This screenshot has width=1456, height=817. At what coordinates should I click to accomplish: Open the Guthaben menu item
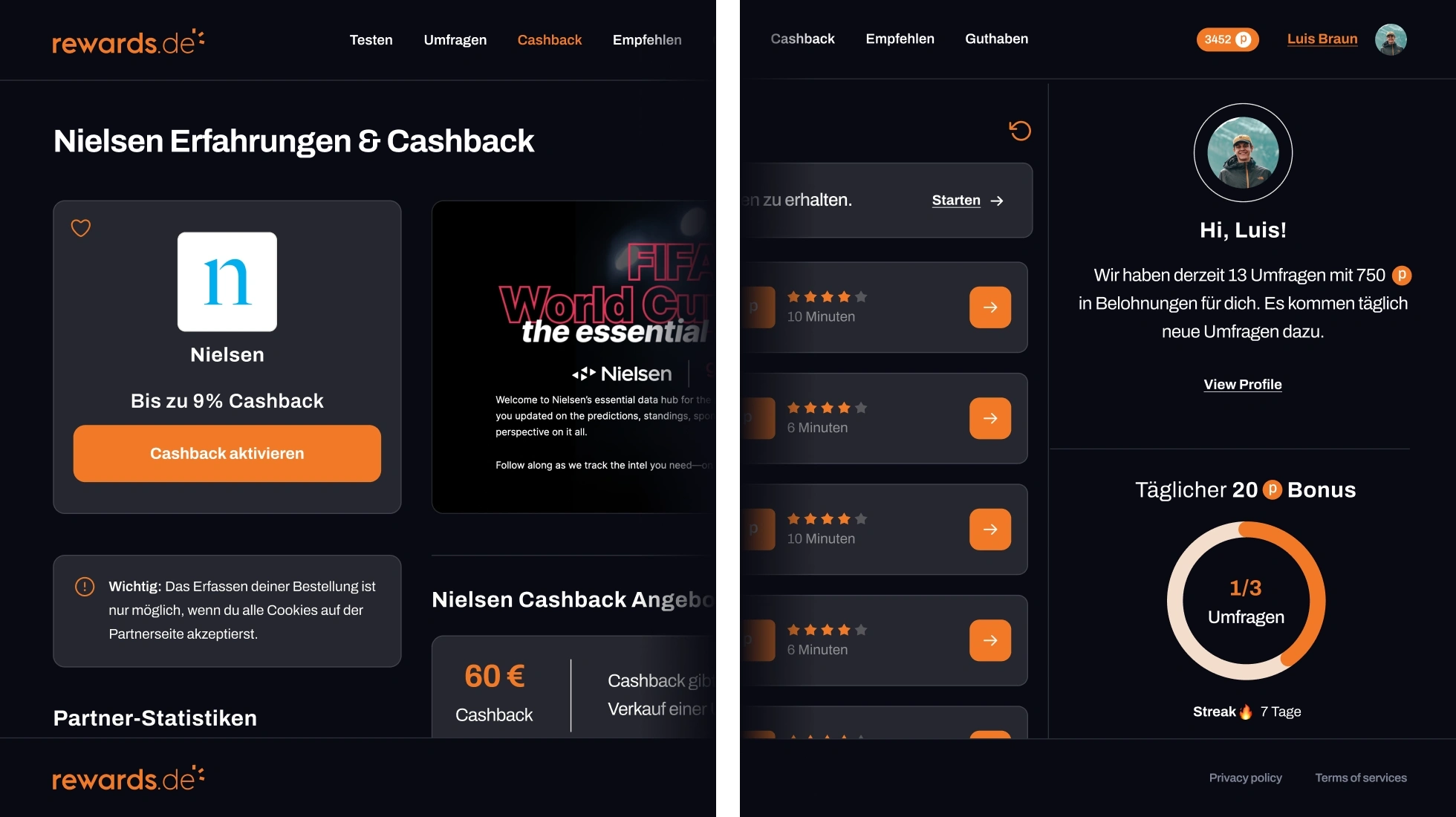click(x=997, y=39)
